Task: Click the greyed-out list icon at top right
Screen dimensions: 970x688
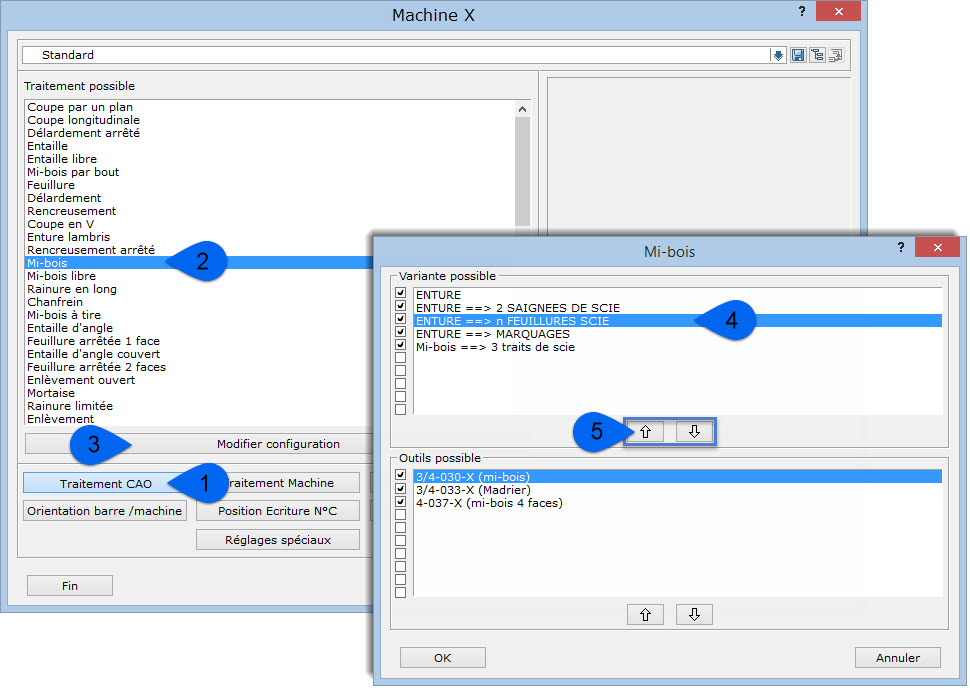Action: click(836, 55)
